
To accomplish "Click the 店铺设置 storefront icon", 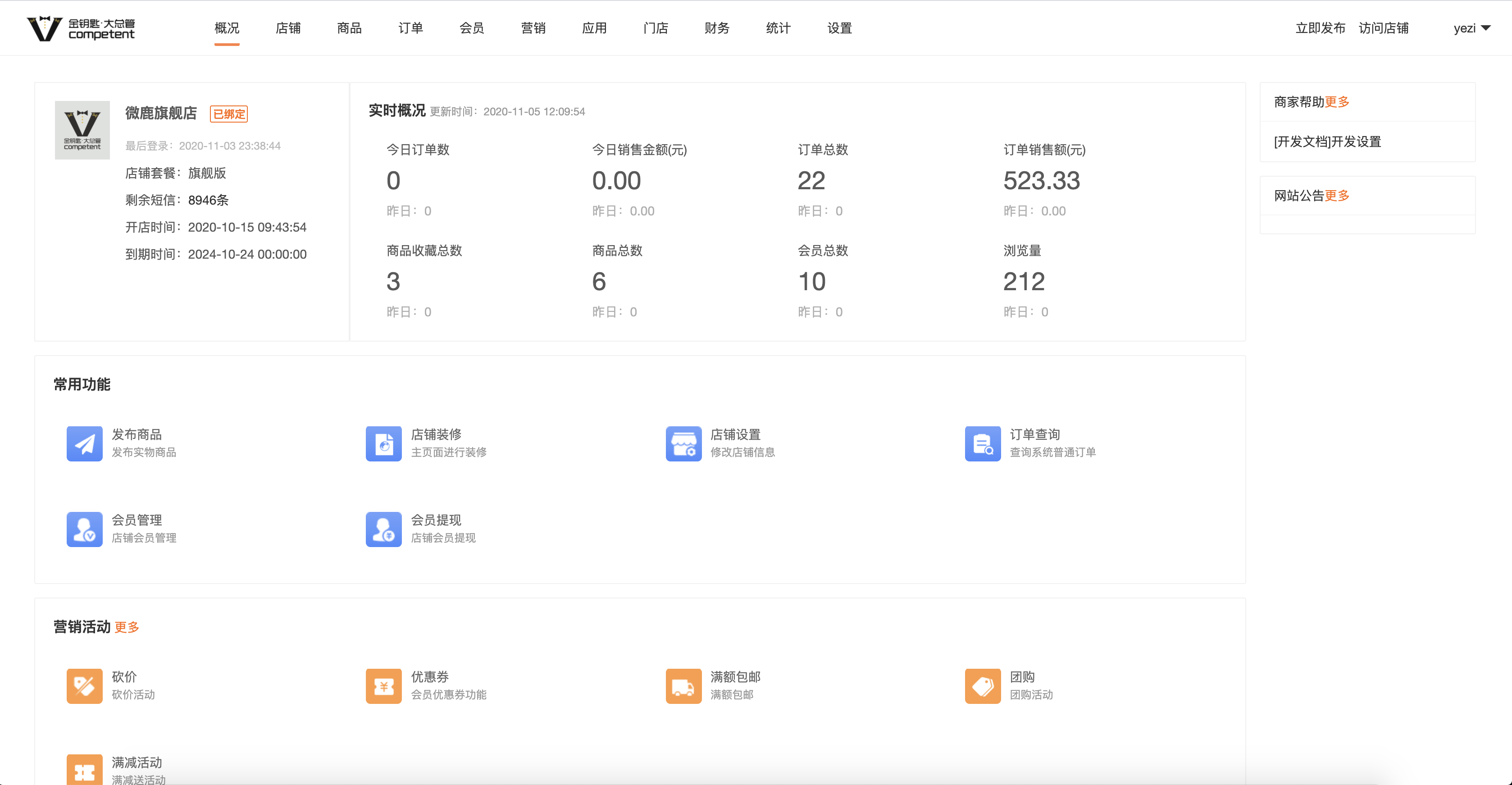I will (x=683, y=443).
